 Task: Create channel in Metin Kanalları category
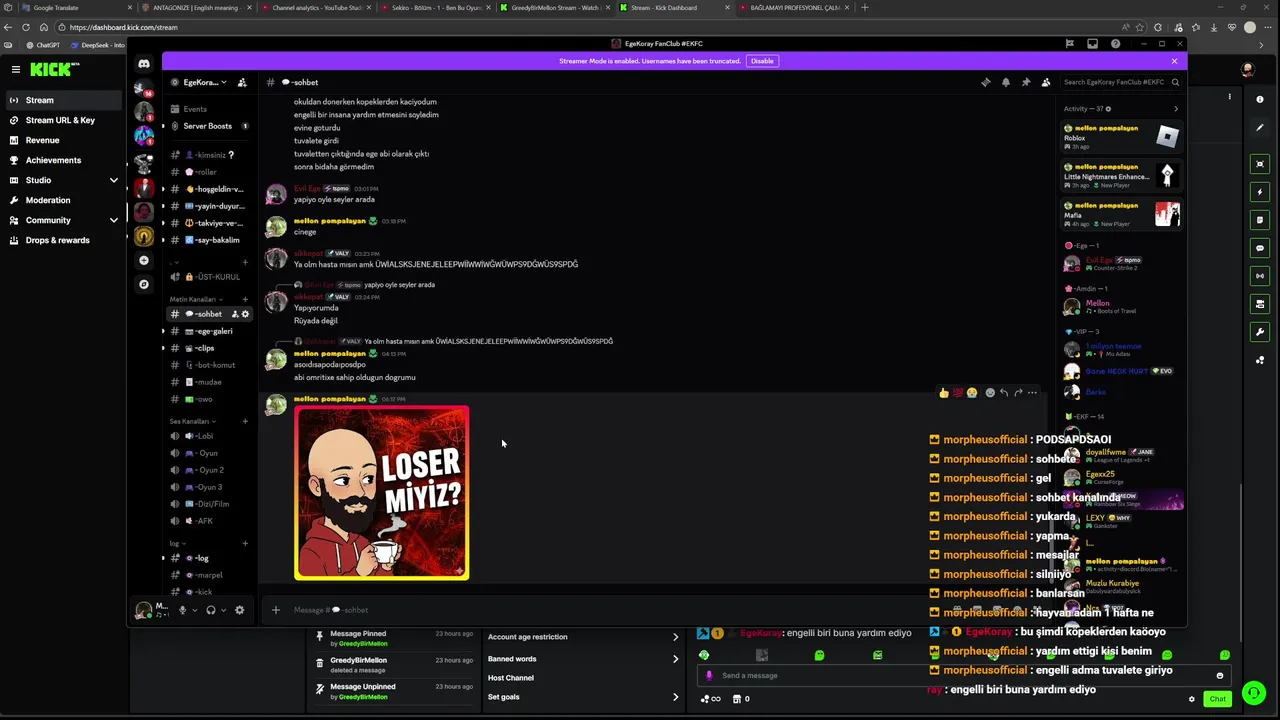coord(245,299)
